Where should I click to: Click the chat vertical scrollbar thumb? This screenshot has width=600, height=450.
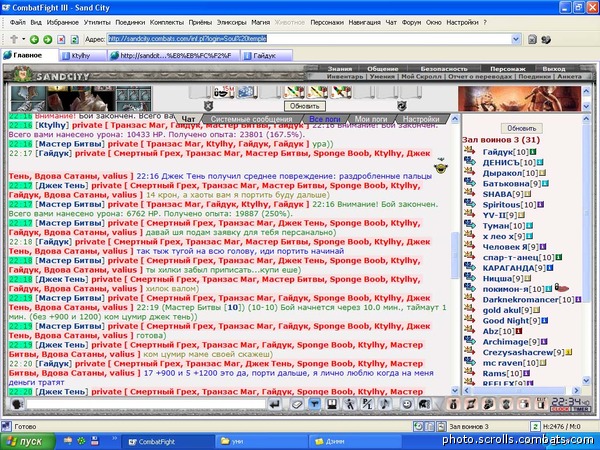455,255
